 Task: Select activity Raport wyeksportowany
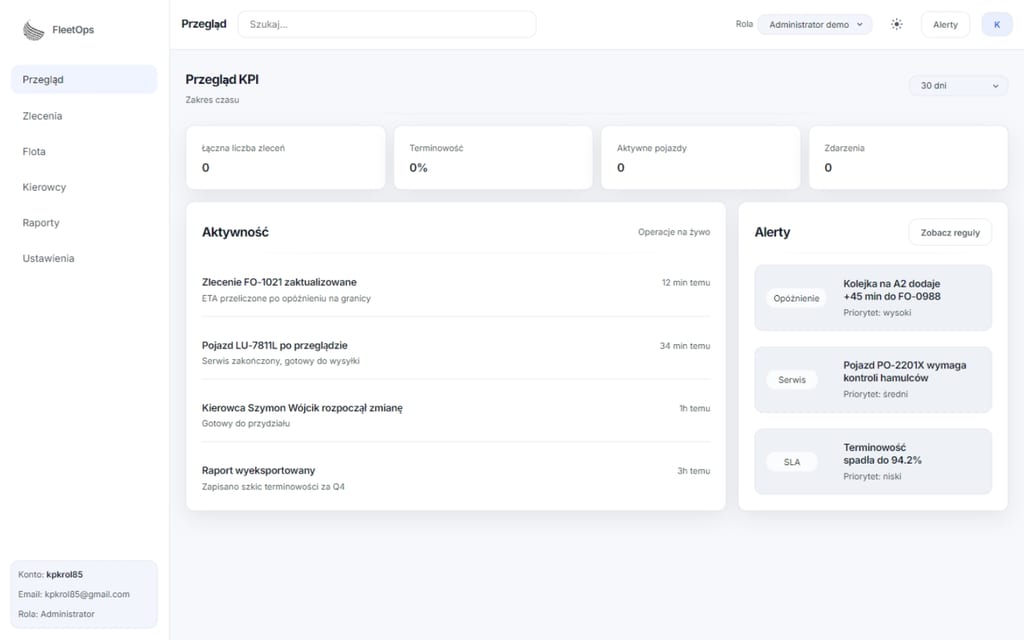(456, 478)
